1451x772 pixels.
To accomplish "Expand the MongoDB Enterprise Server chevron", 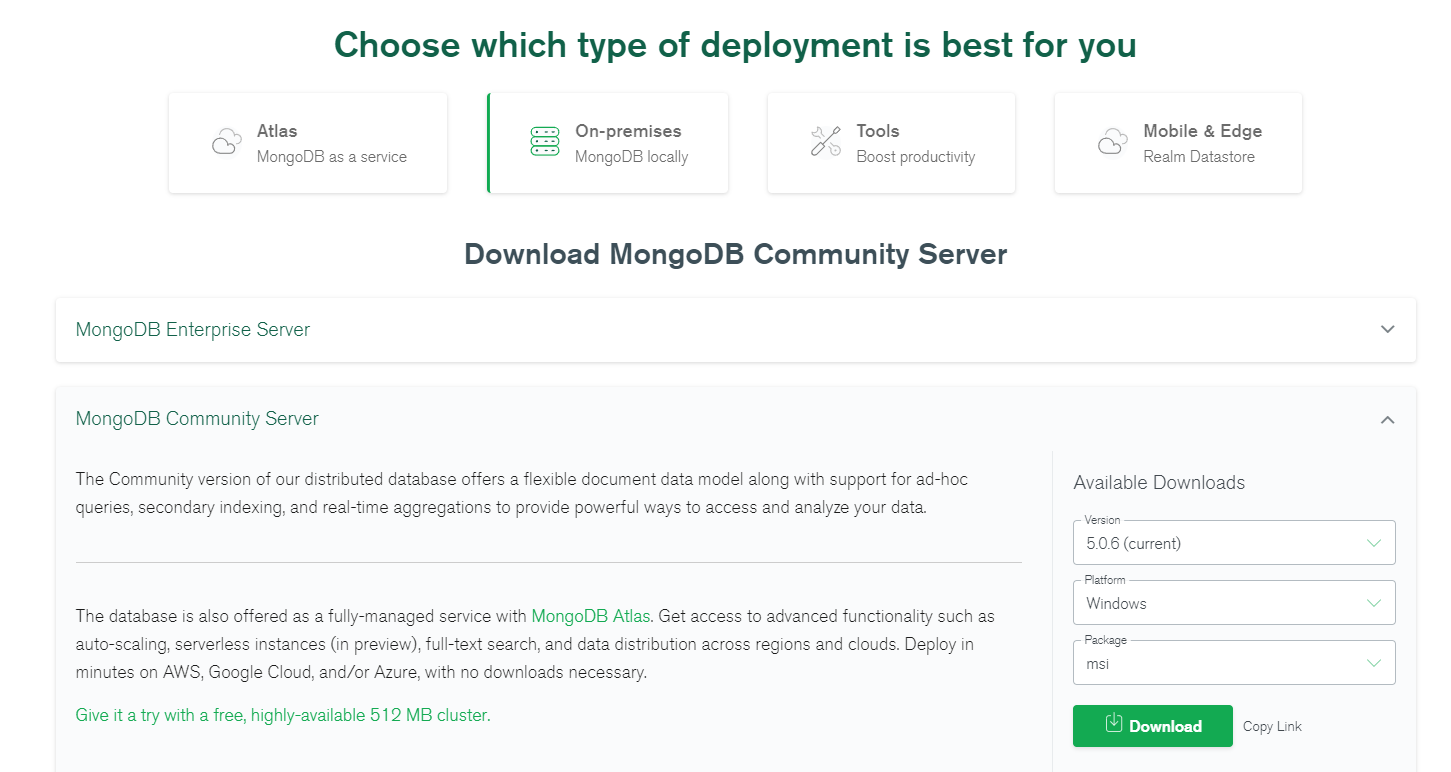I will tap(1387, 329).
